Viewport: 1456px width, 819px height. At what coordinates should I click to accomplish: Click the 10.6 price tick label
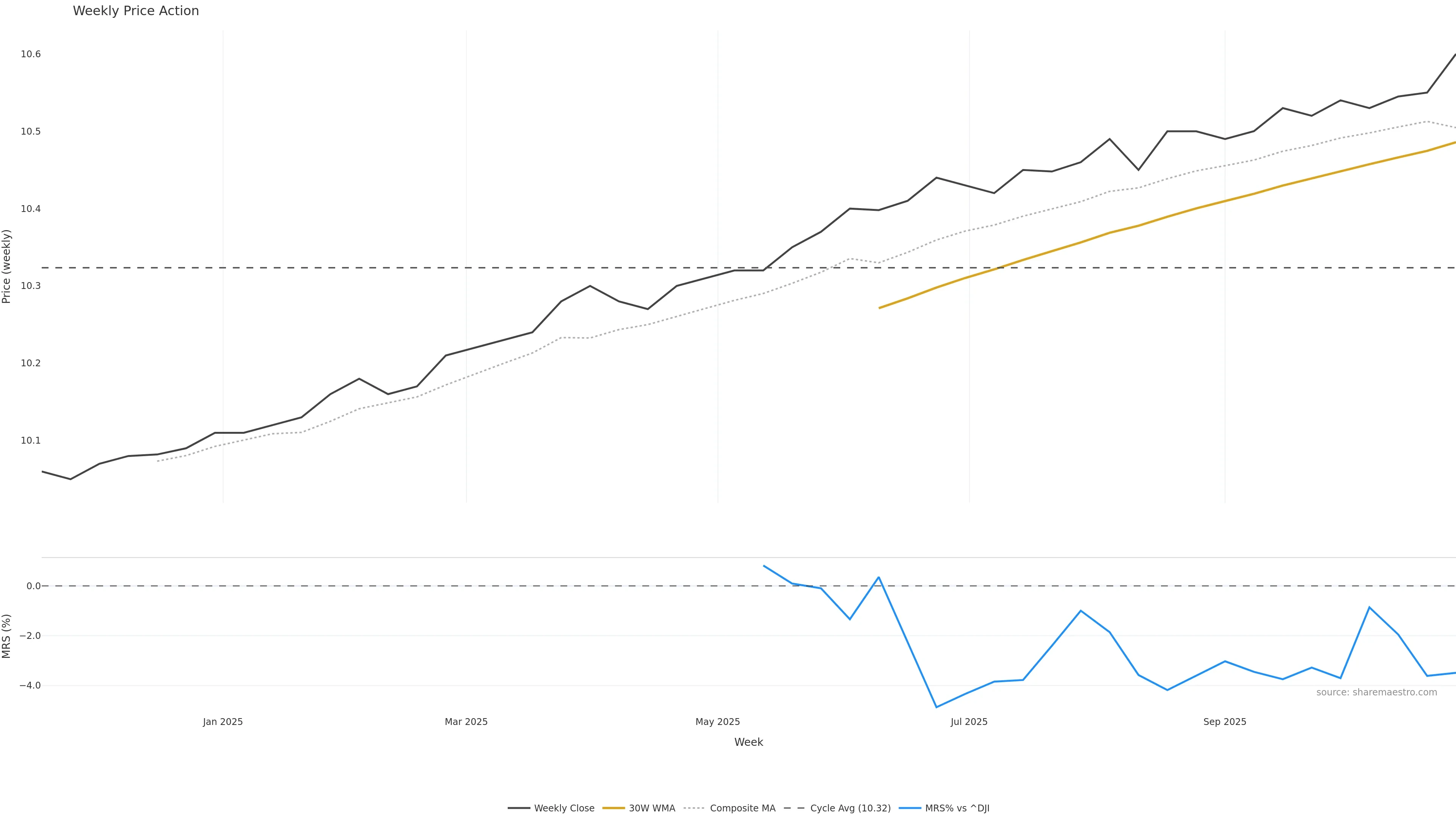click(30, 54)
